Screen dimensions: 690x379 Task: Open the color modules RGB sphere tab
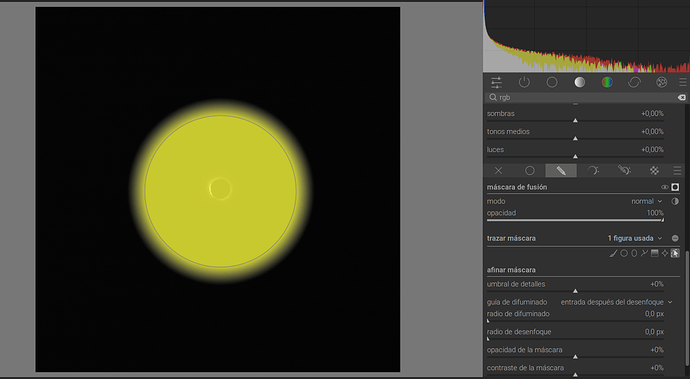(607, 82)
